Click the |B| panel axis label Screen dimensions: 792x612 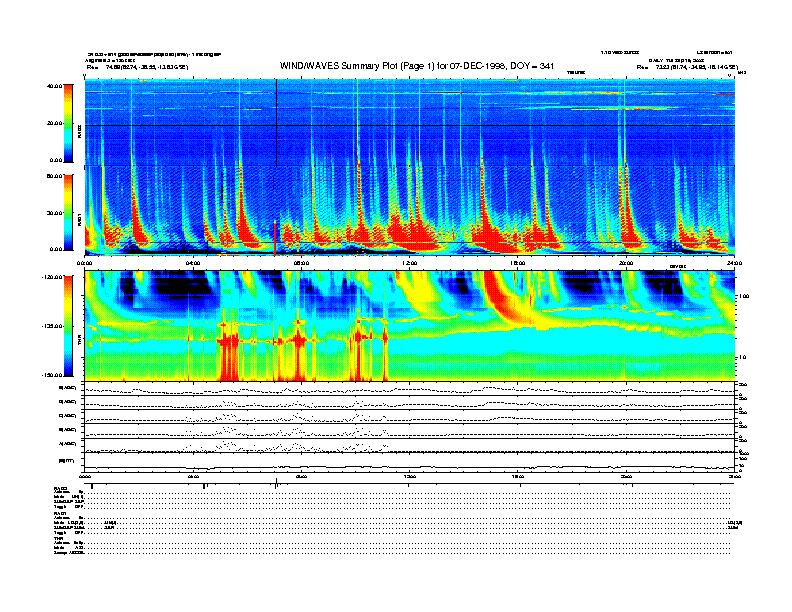(66, 461)
